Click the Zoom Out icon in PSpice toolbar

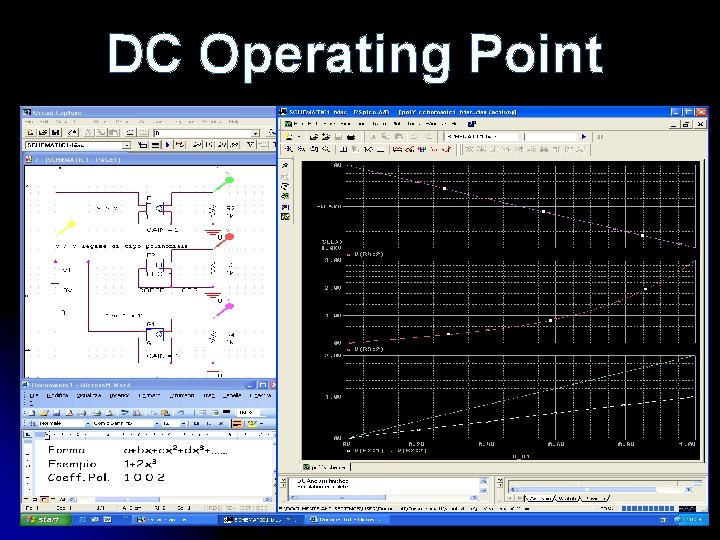point(301,149)
